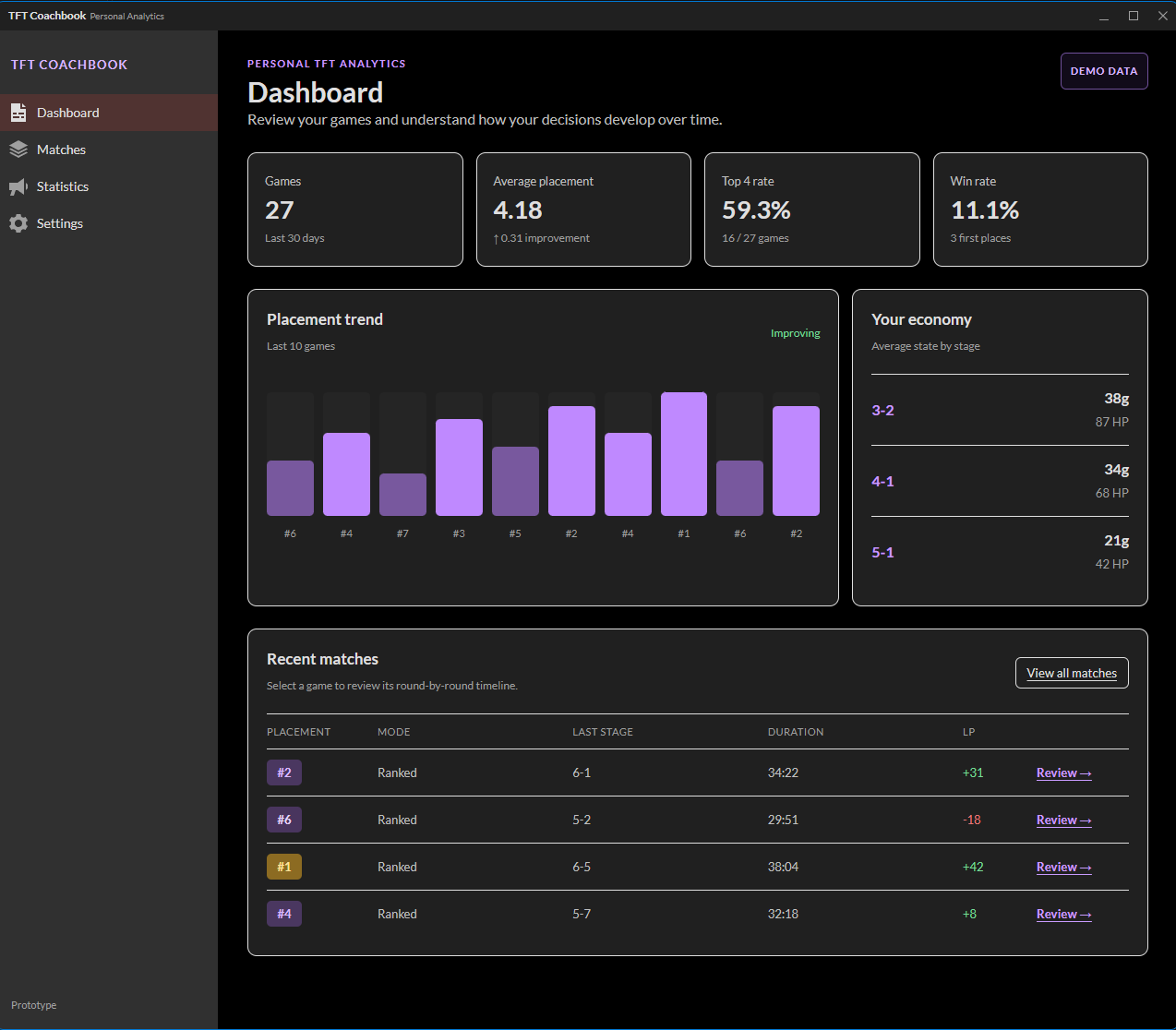Maximize the TFT Coachbook window

1134,16
